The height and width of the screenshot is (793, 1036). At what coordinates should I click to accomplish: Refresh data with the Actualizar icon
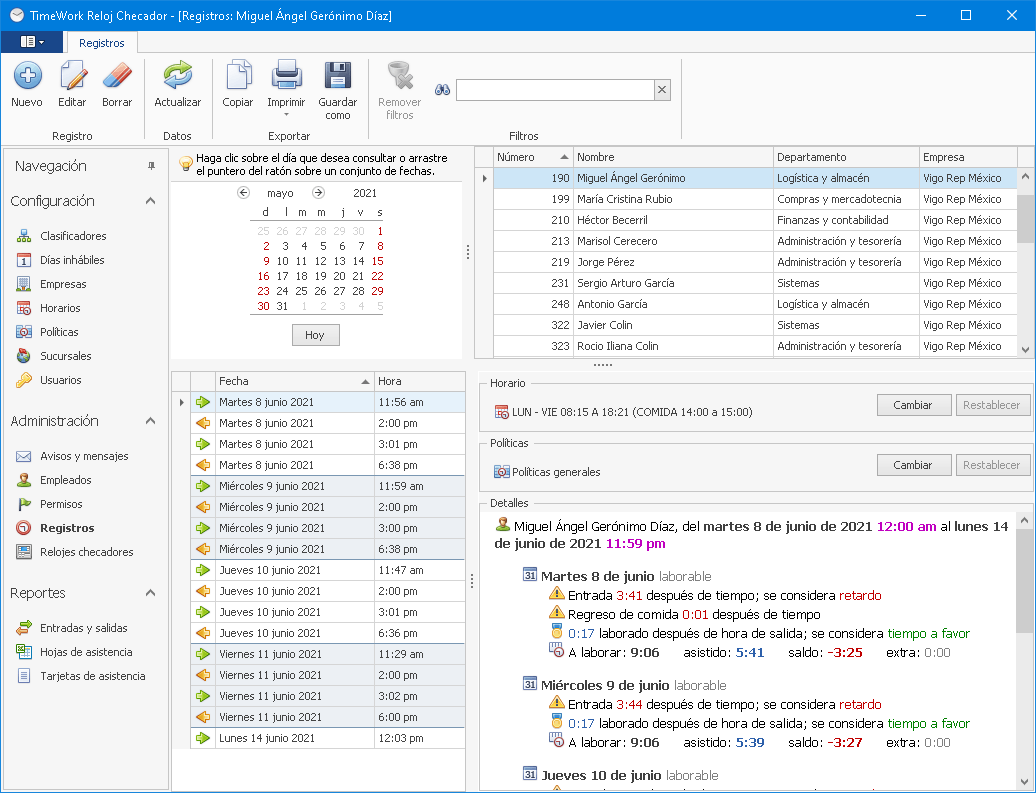177,77
